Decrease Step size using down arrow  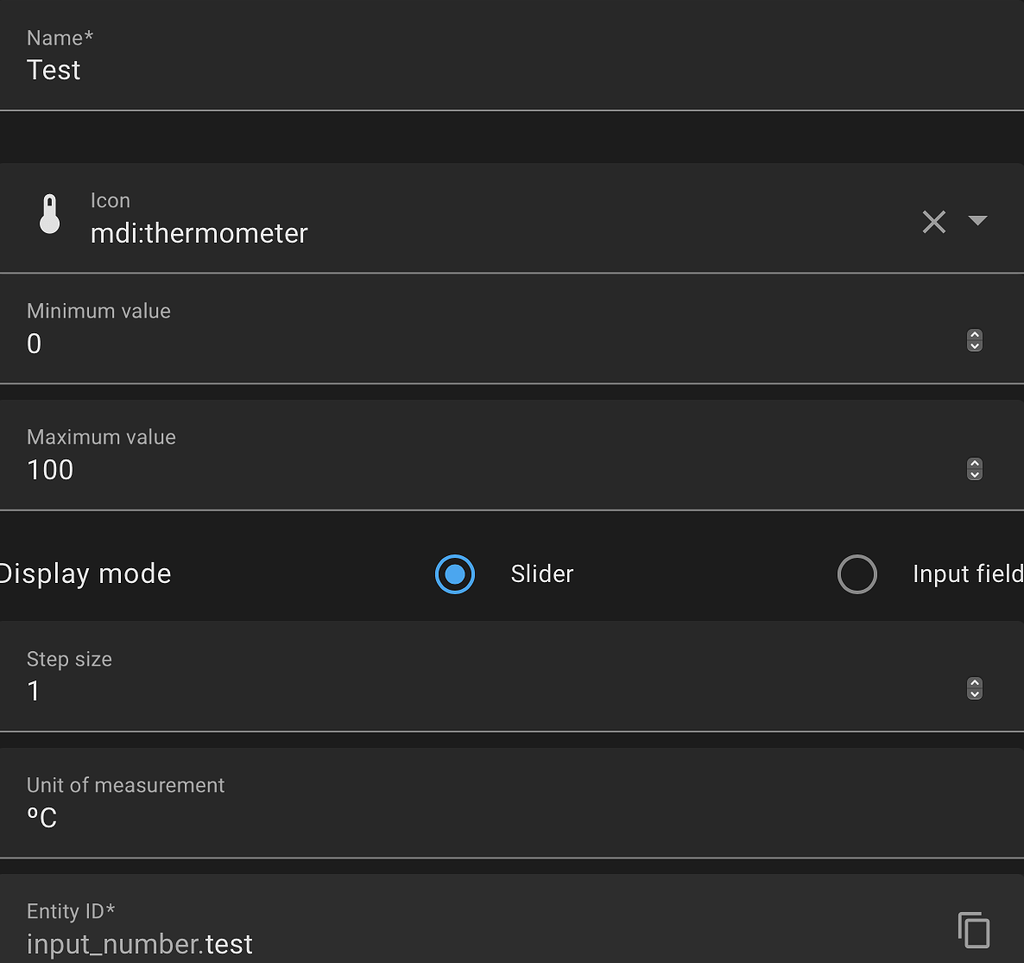click(x=975, y=694)
